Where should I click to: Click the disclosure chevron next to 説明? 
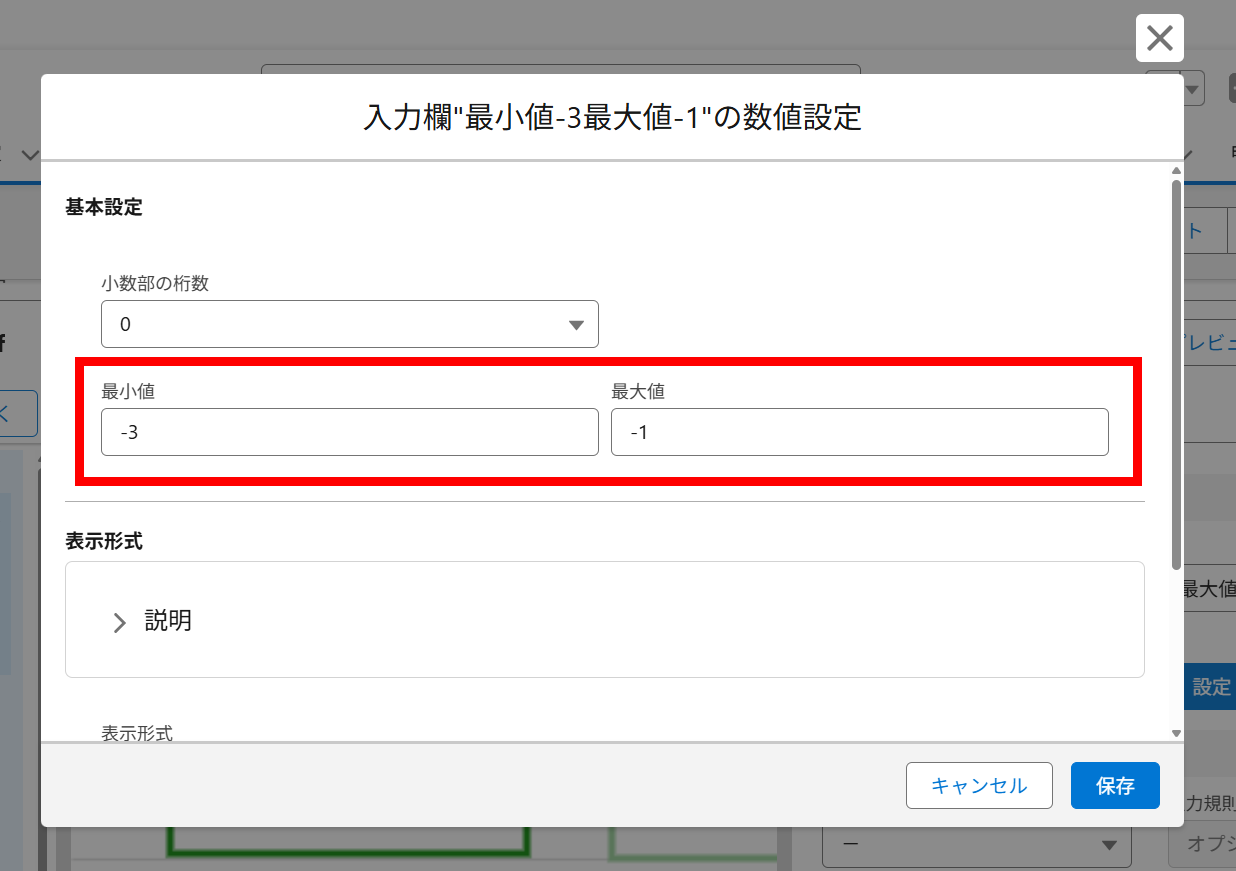(x=118, y=621)
